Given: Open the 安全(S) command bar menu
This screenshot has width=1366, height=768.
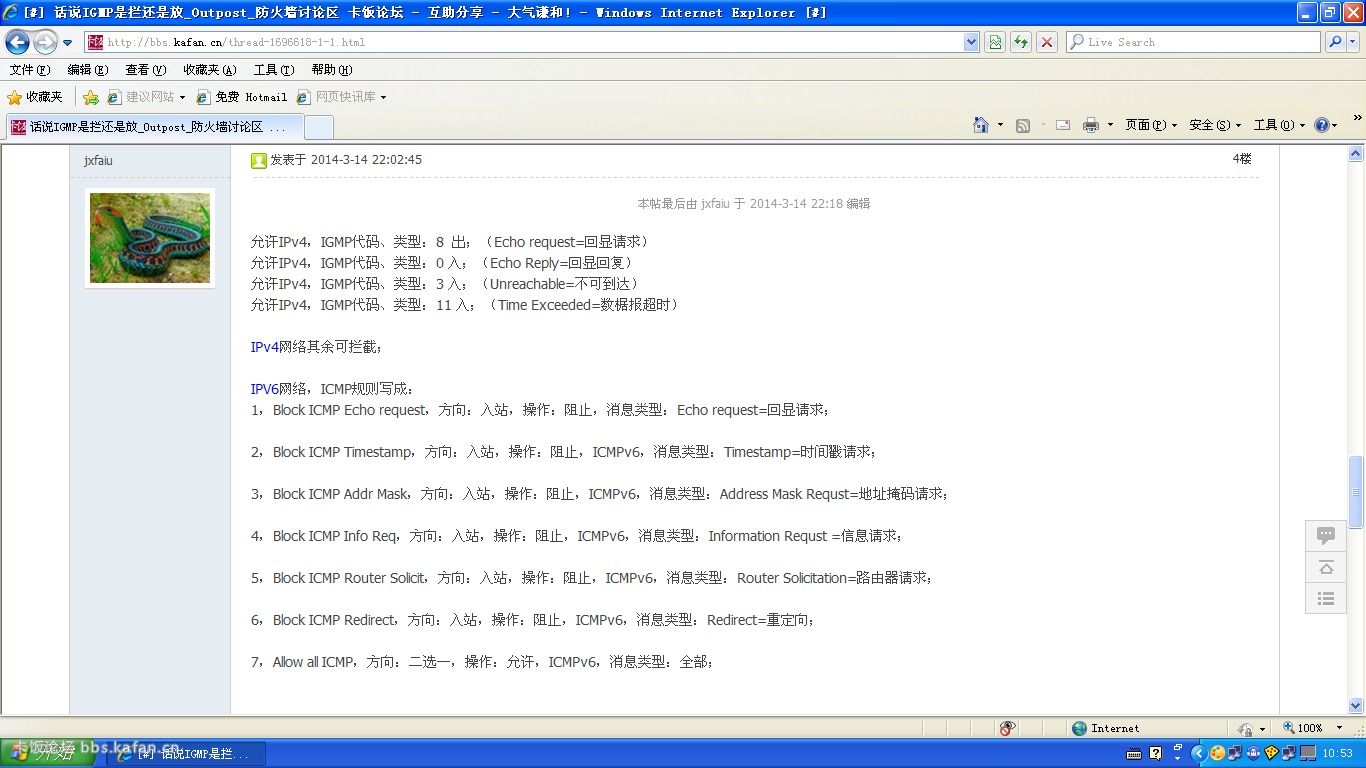Looking at the screenshot, I should pos(1215,125).
